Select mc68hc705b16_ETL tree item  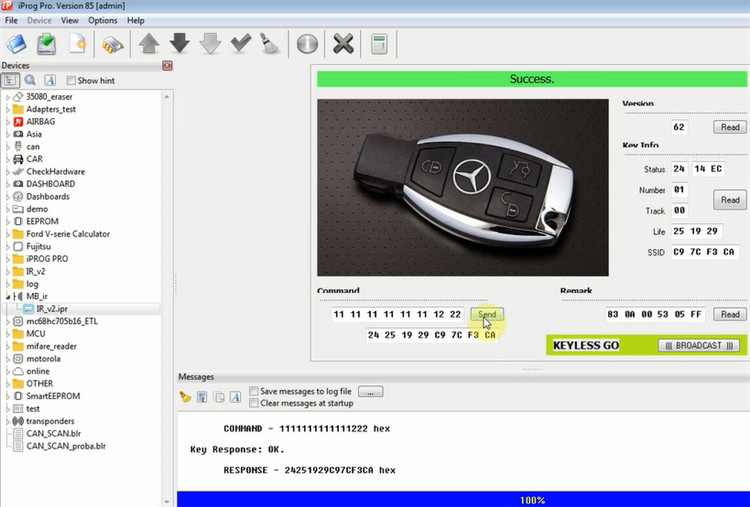(62, 321)
